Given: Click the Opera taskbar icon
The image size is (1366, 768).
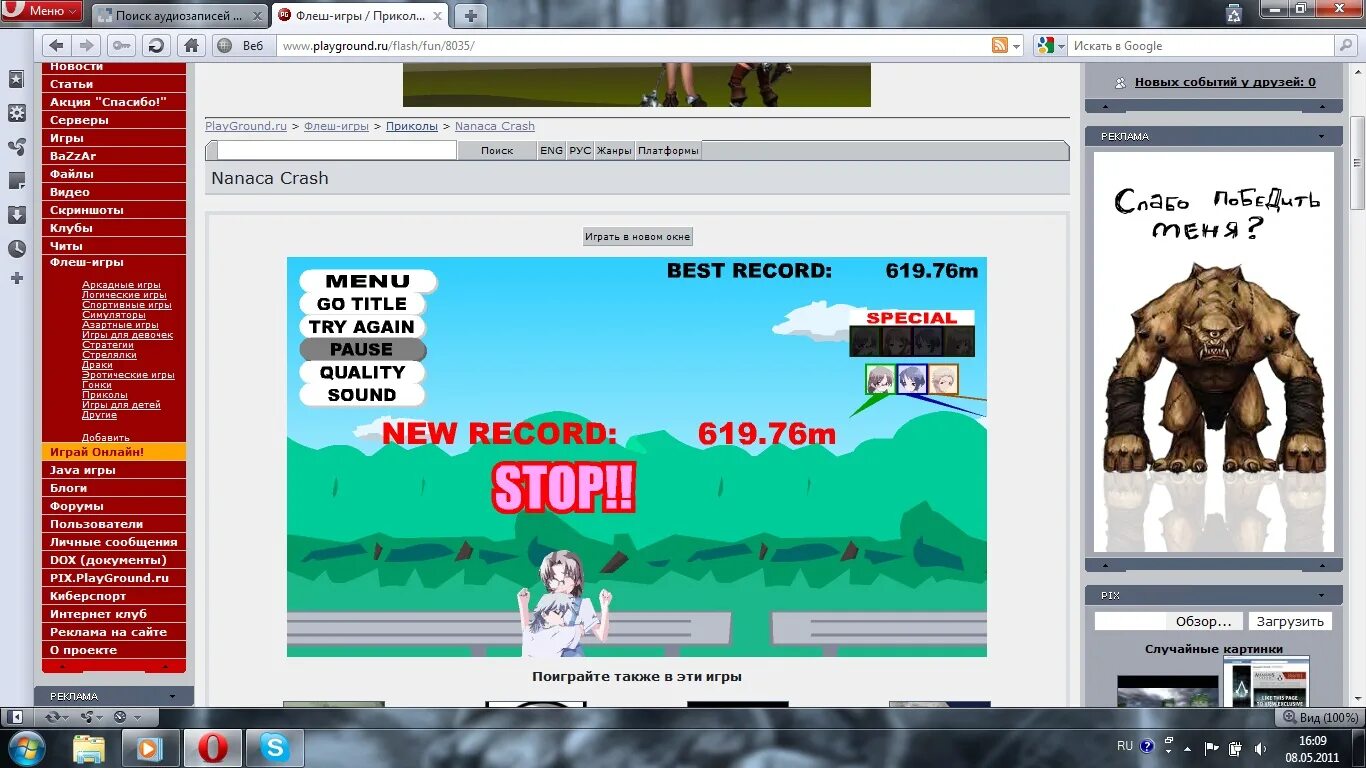Looking at the screenshot, I should click(x=212, y=748).
